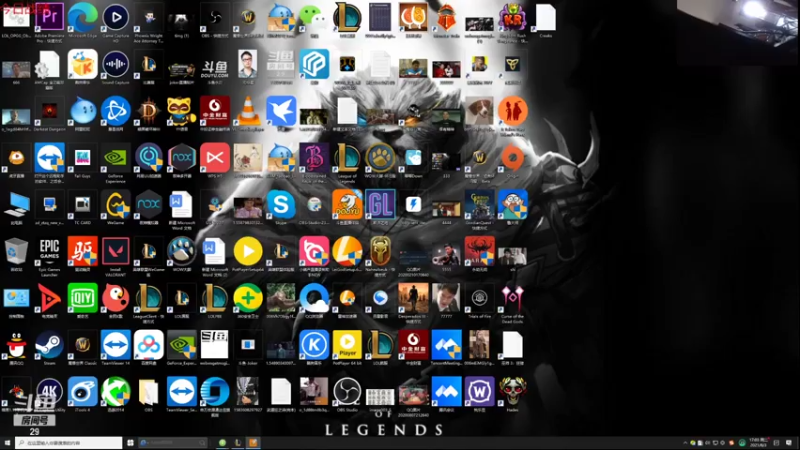Viewport: 800px width, 450px height.
Task: Open the Adobe Premiere Pro shortcut
Action: coord(49,17)
